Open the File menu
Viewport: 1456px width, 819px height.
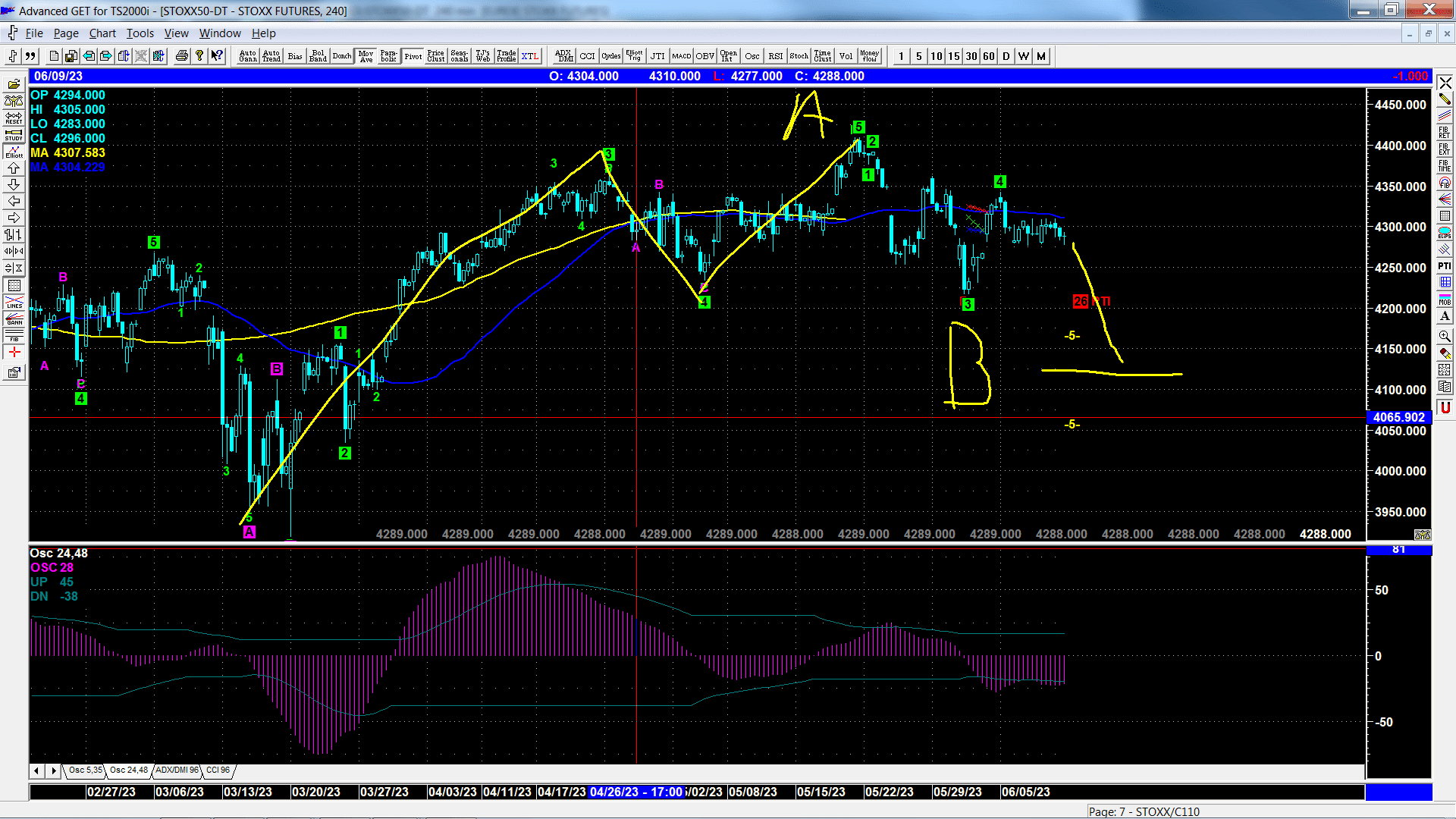34,33
